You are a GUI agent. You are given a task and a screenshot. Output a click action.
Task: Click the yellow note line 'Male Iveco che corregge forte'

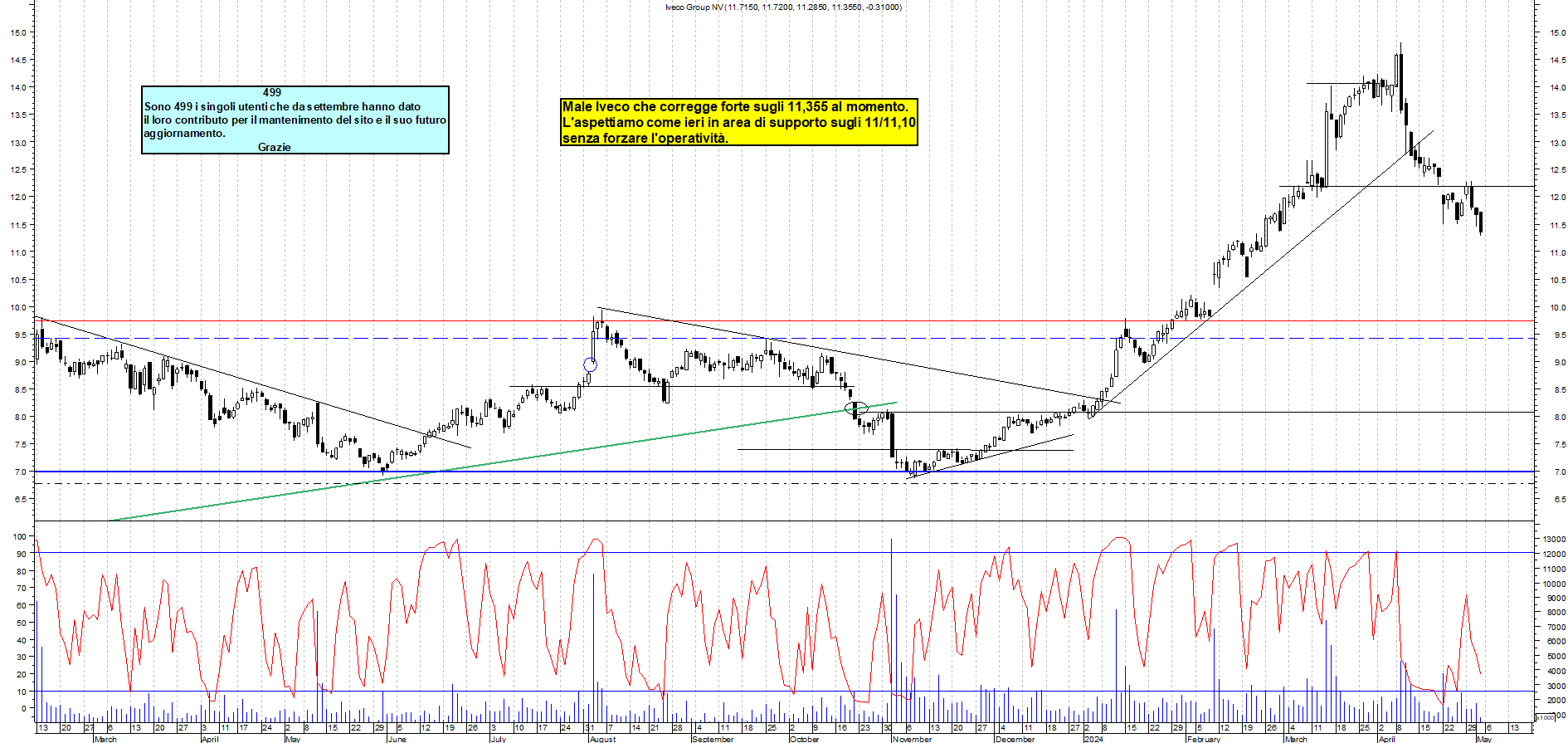coord(735,106)
